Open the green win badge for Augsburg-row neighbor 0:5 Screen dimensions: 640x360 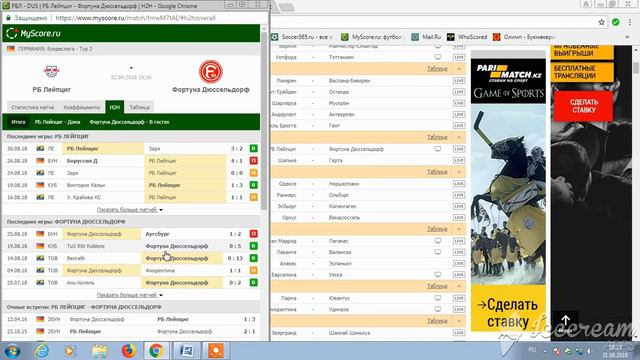(x=253, y=246)
